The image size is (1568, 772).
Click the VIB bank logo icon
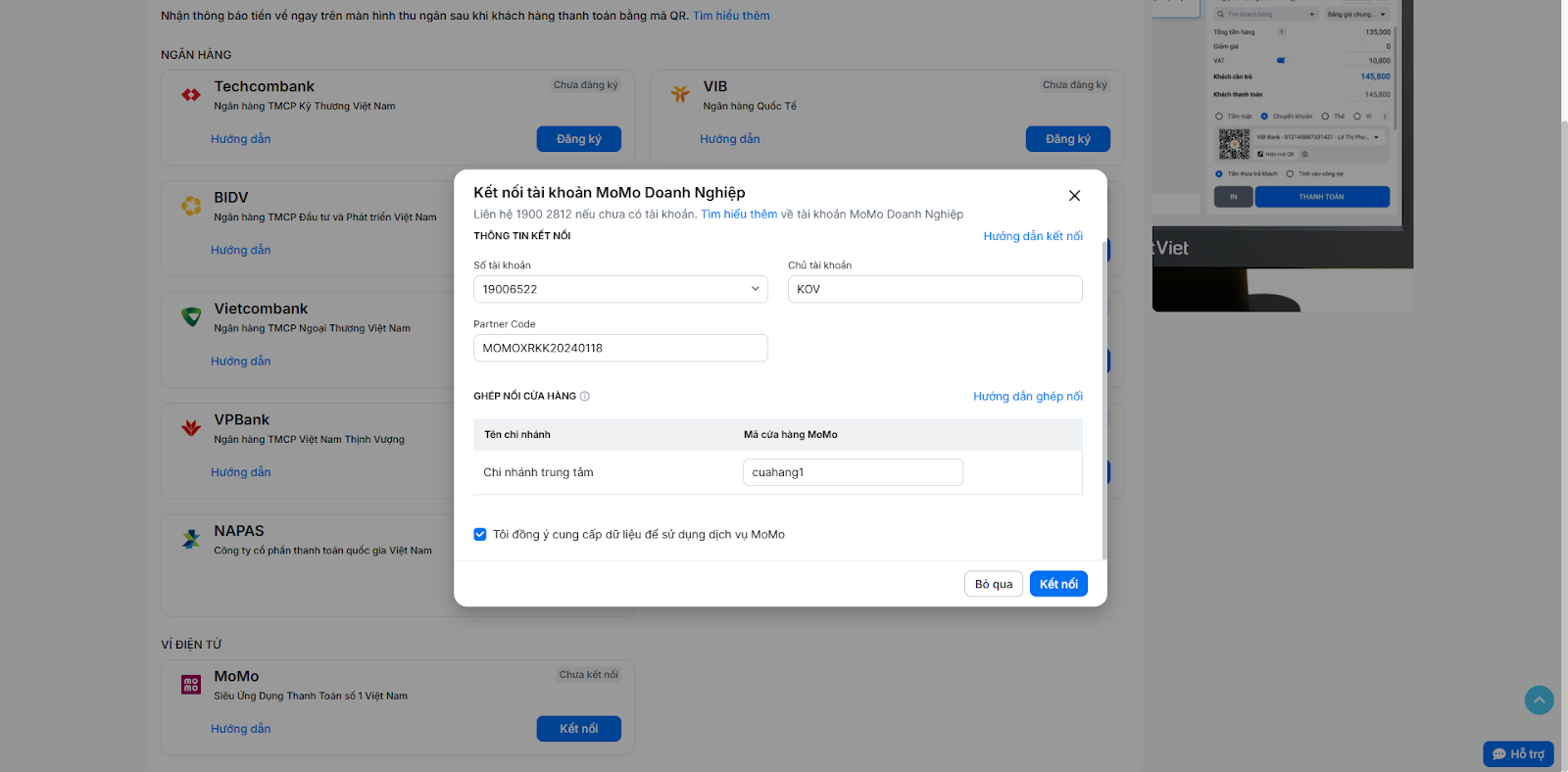[680, 94]
